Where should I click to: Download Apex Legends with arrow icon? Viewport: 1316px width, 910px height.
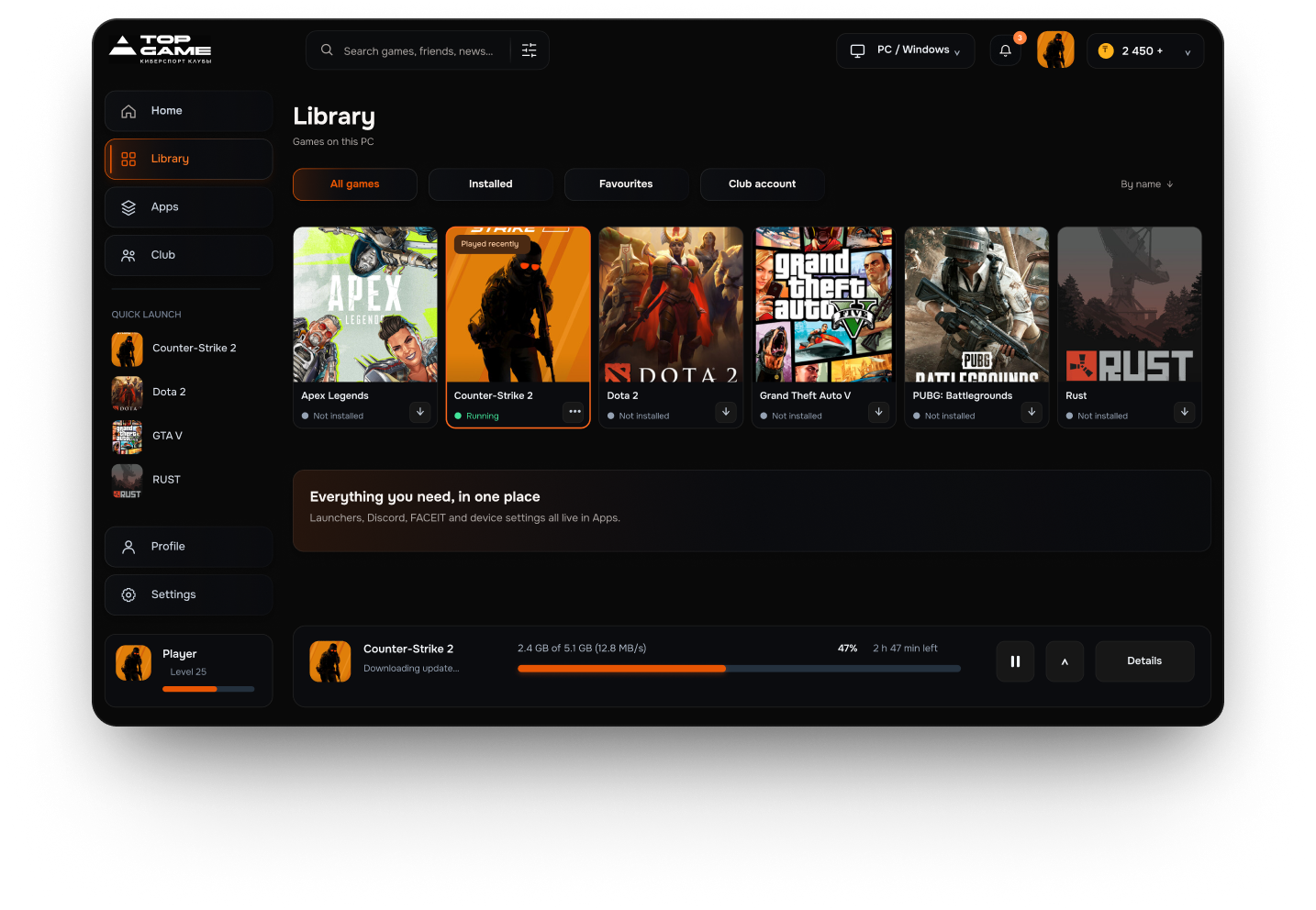point(420,412)
